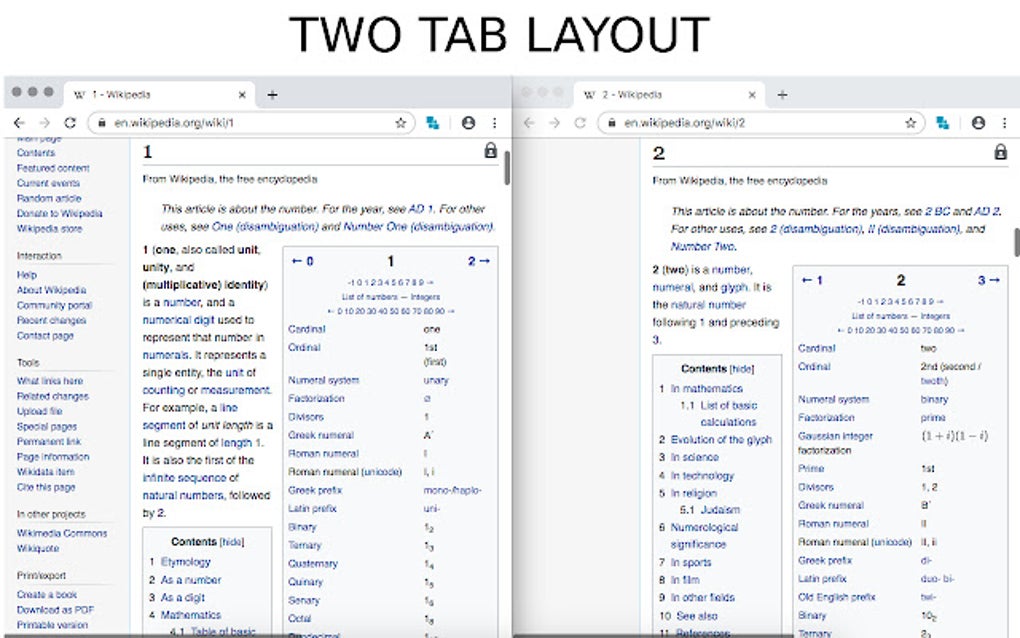1020x638 pixels.
Task: Open 'Random article' in the sidebar
Action: 49,198
